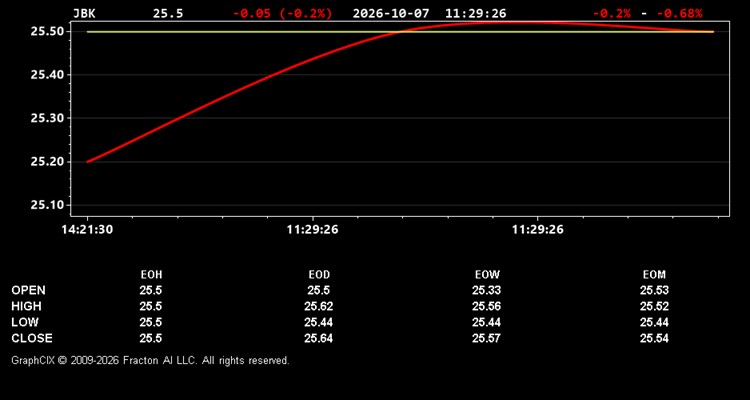Click the EOW HIGH value 25.56
The height and width of the screenshot is (400, 750).
click(x=486, y=306)
